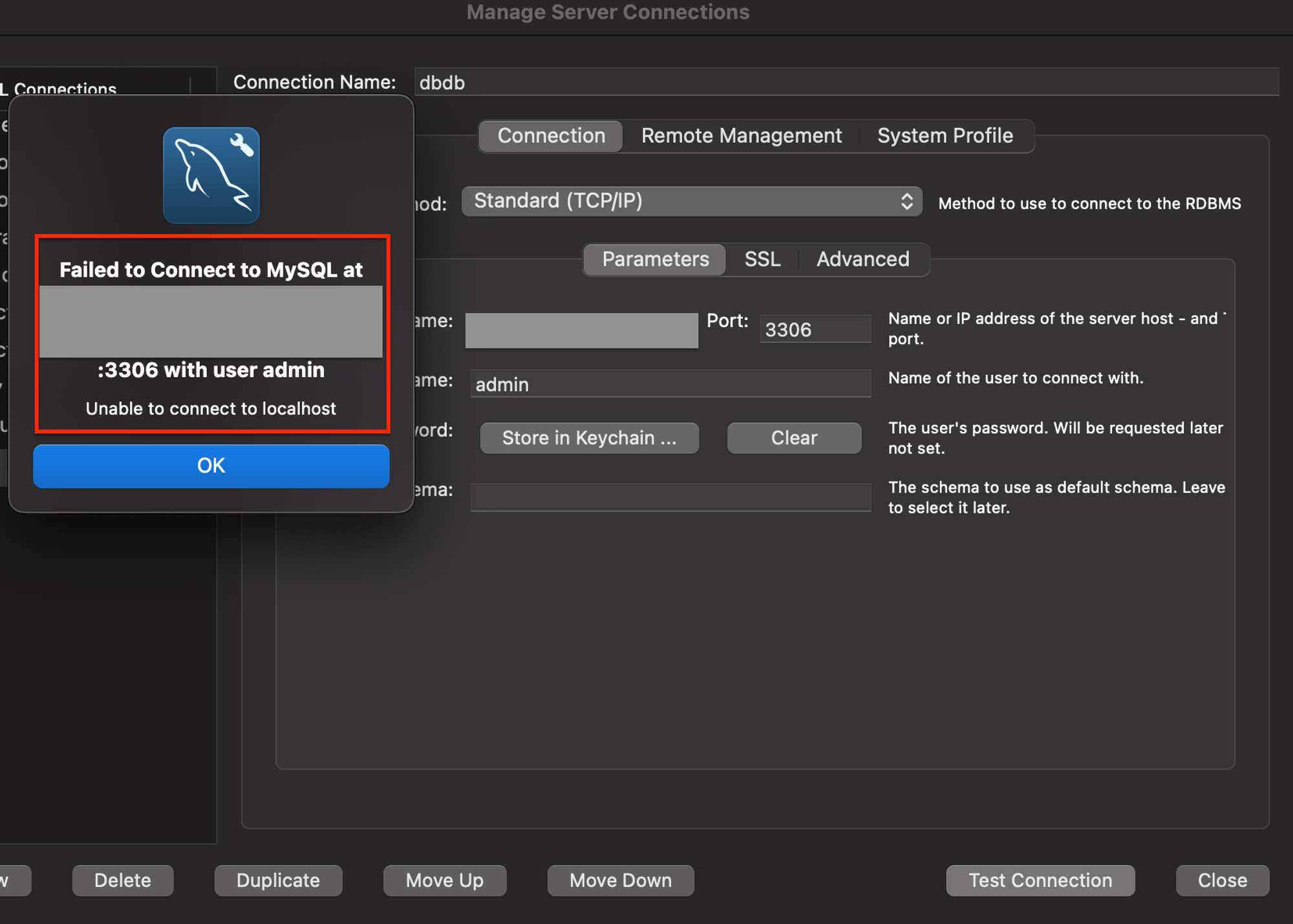
Task: Open the SSL parameters tab
Action: coord(762,259)
